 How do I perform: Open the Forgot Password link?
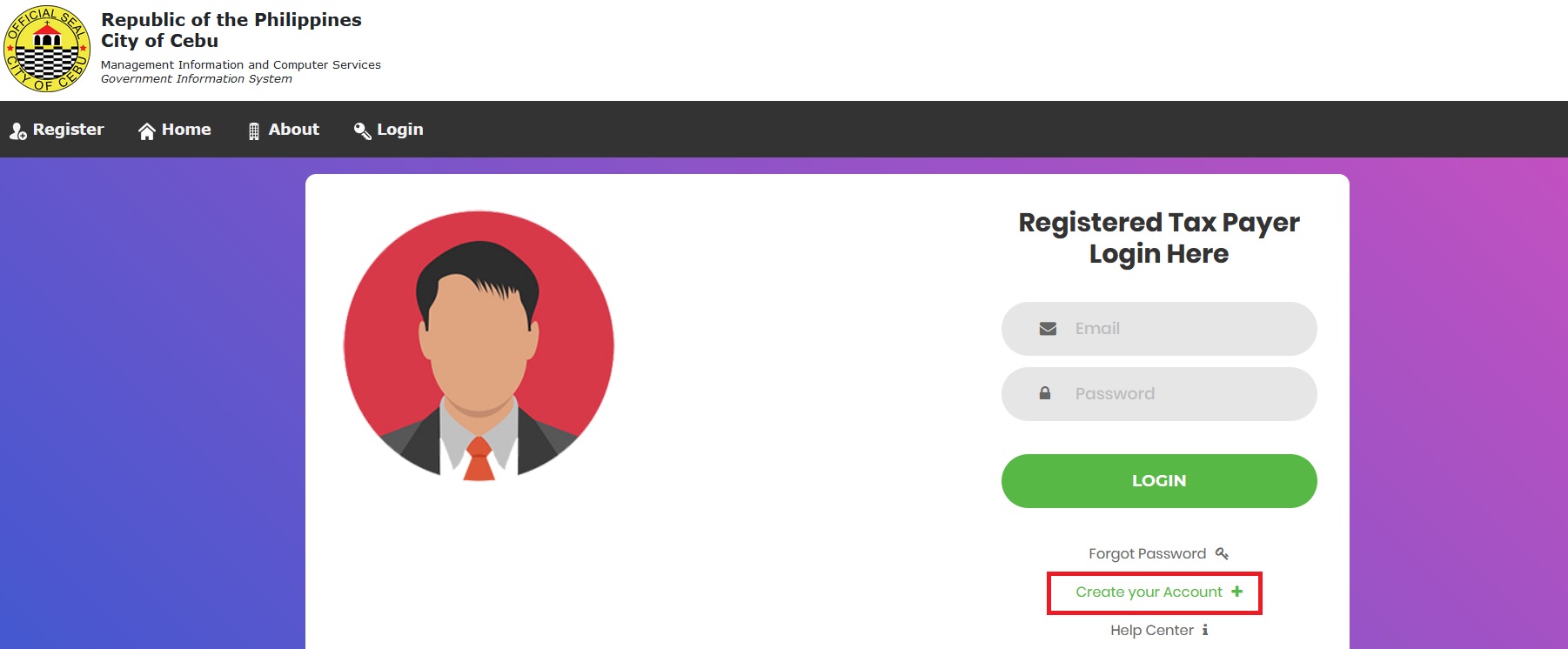(1147, 554)
